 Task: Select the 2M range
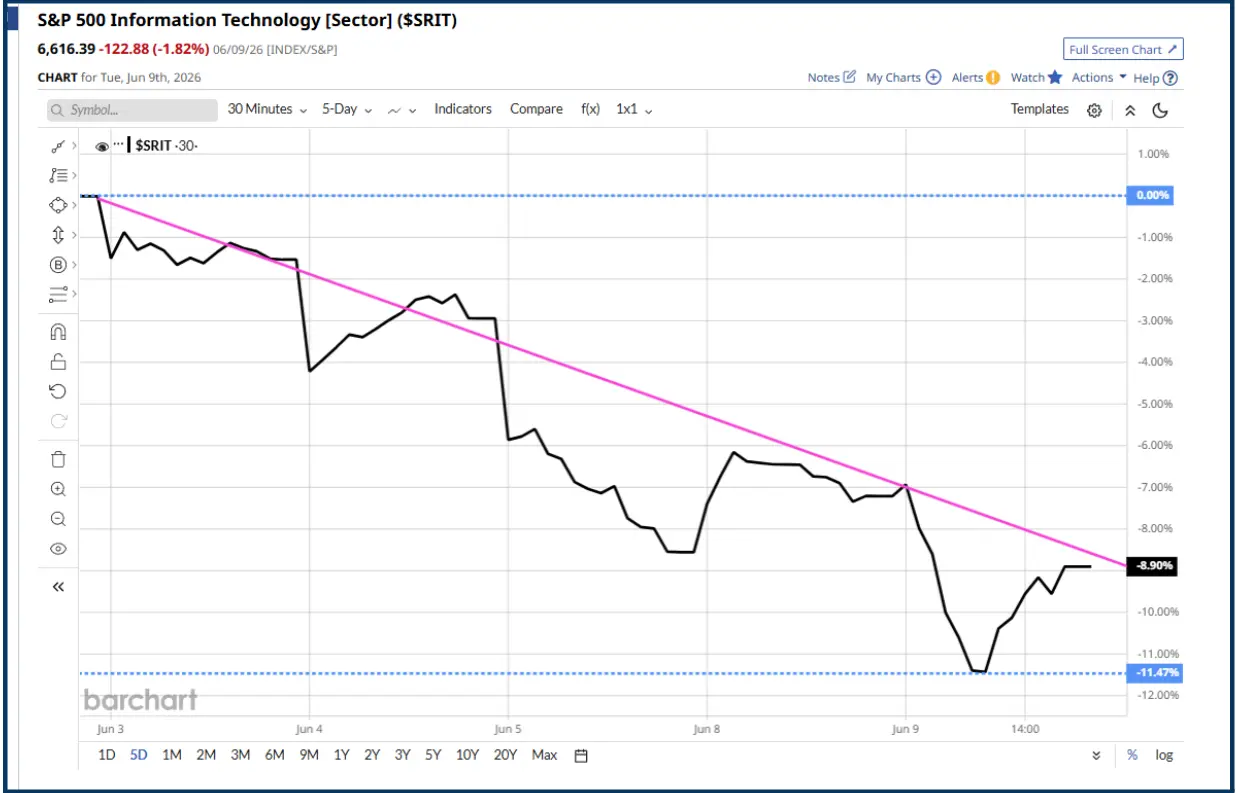click(206, 755)
